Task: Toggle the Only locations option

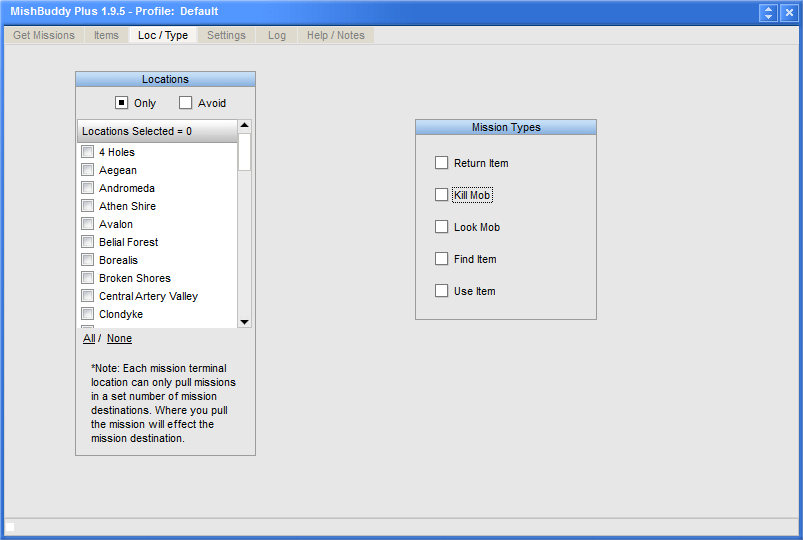Action: (121, 103)
